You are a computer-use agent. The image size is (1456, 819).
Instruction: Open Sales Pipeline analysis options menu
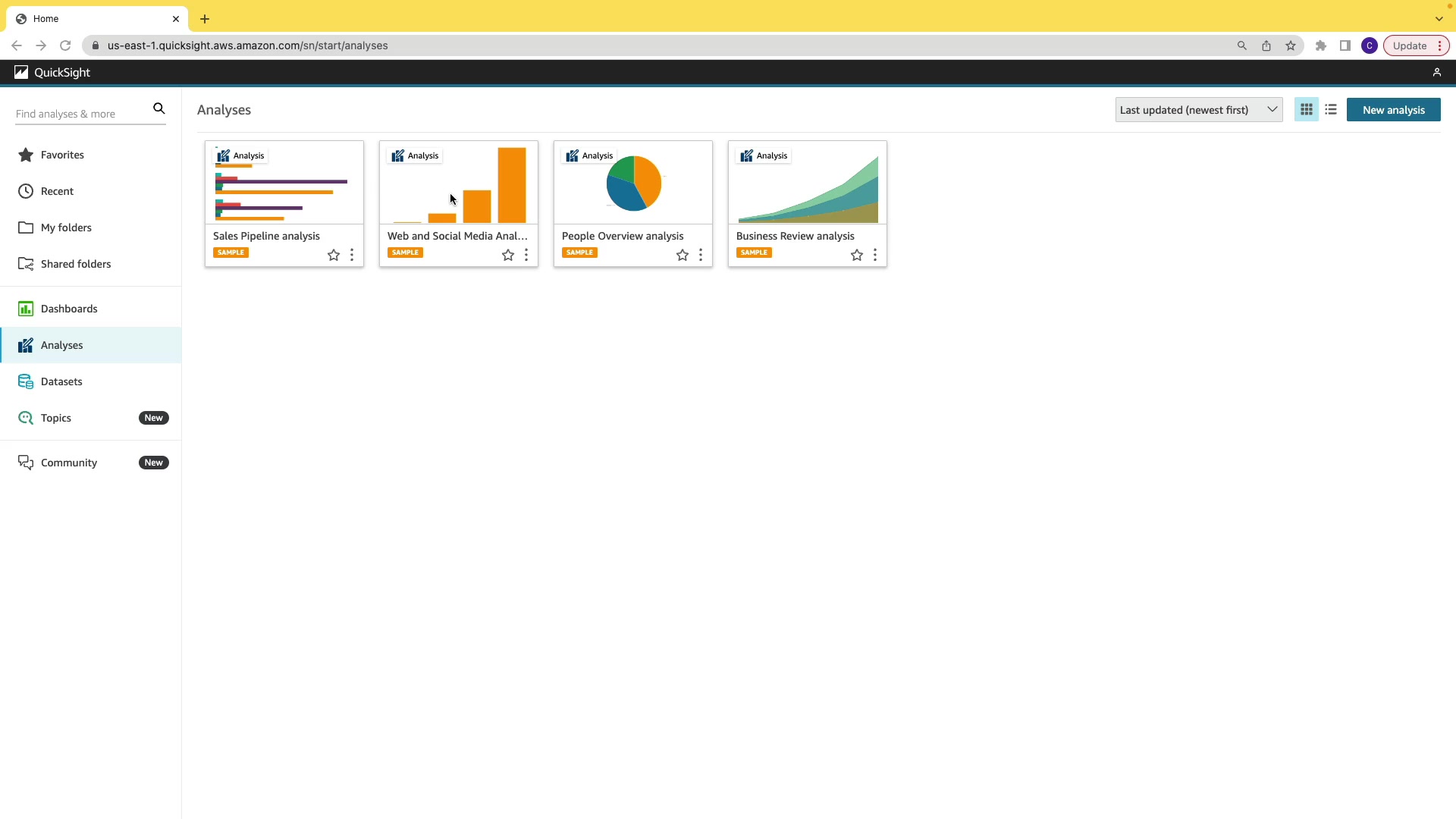(352, 256)
